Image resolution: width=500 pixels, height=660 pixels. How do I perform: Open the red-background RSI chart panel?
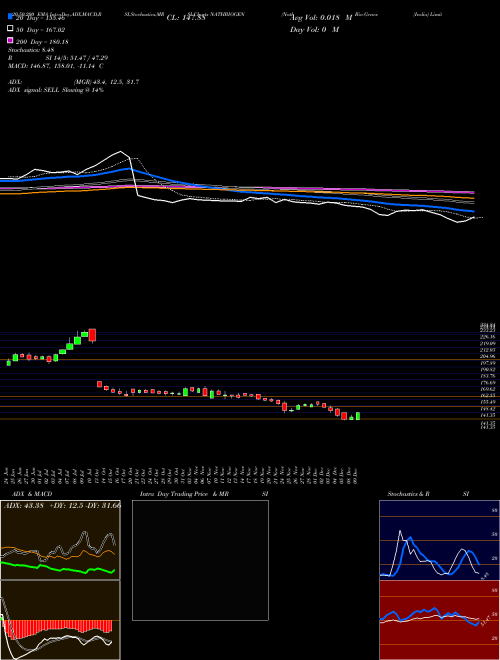[x=439, y=620]
